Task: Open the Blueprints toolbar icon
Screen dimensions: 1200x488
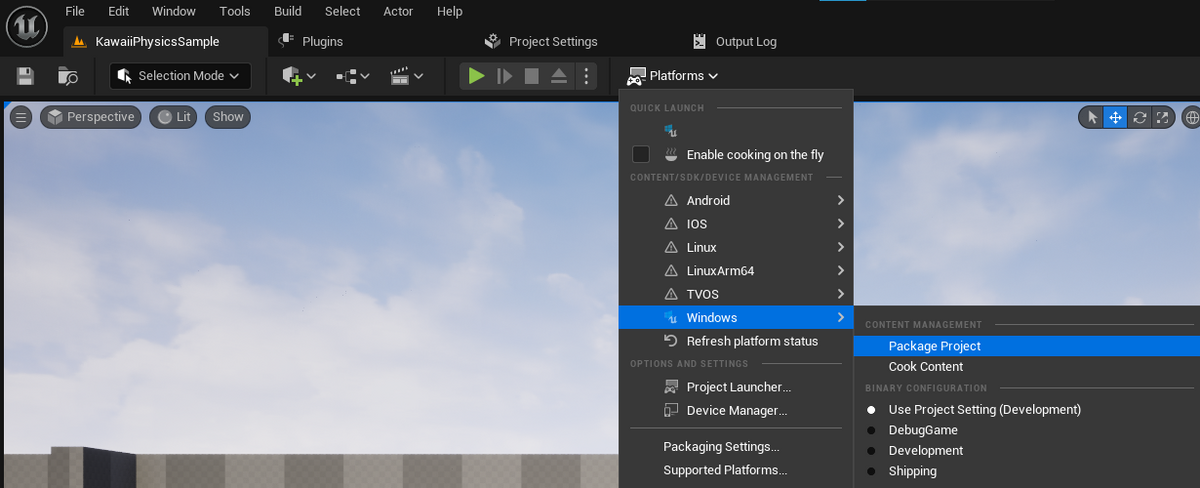Action: pos(352,76)
